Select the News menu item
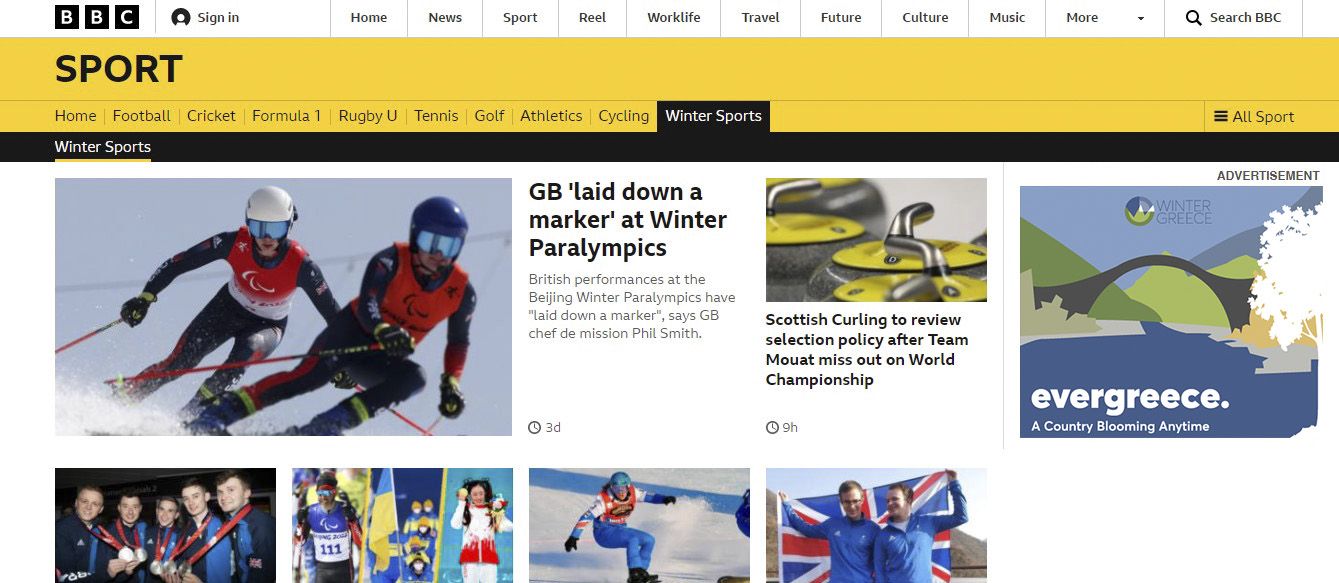Screen dimensions: 1339x583 pyautogui.click(x=445, y=18)
